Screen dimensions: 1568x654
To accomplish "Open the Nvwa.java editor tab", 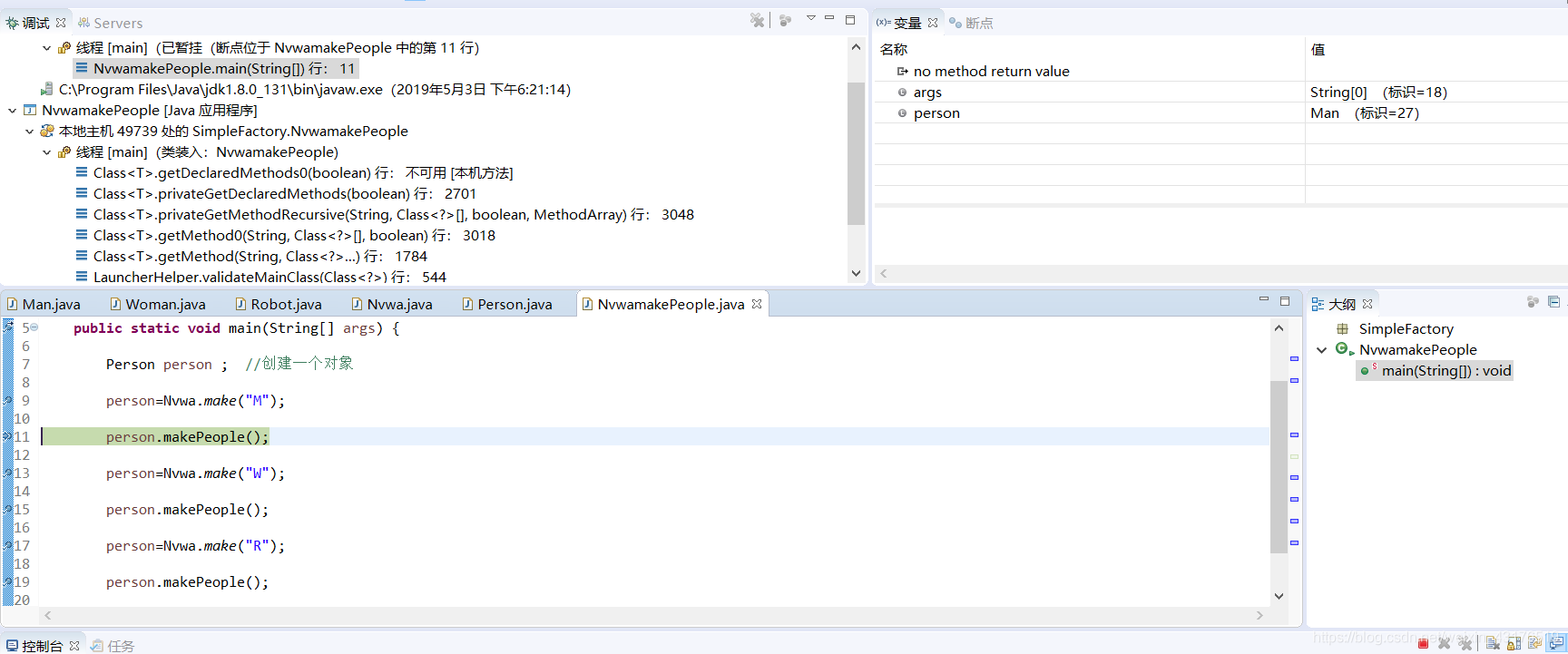I will tap(391, 305).
